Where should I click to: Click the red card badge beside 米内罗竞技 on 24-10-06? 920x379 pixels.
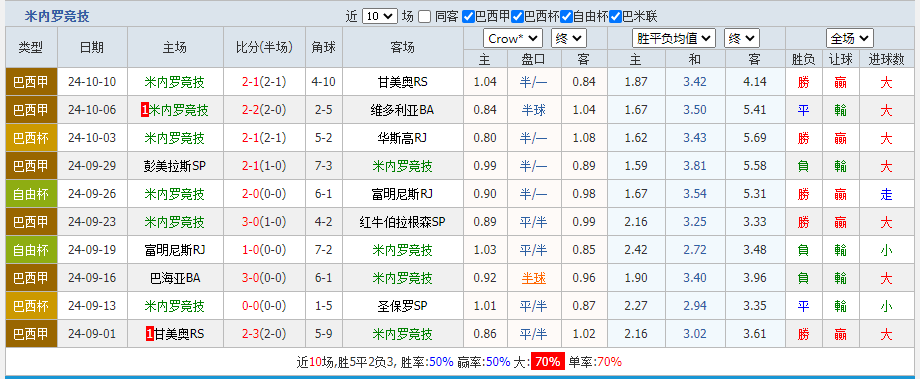point(145,110)
